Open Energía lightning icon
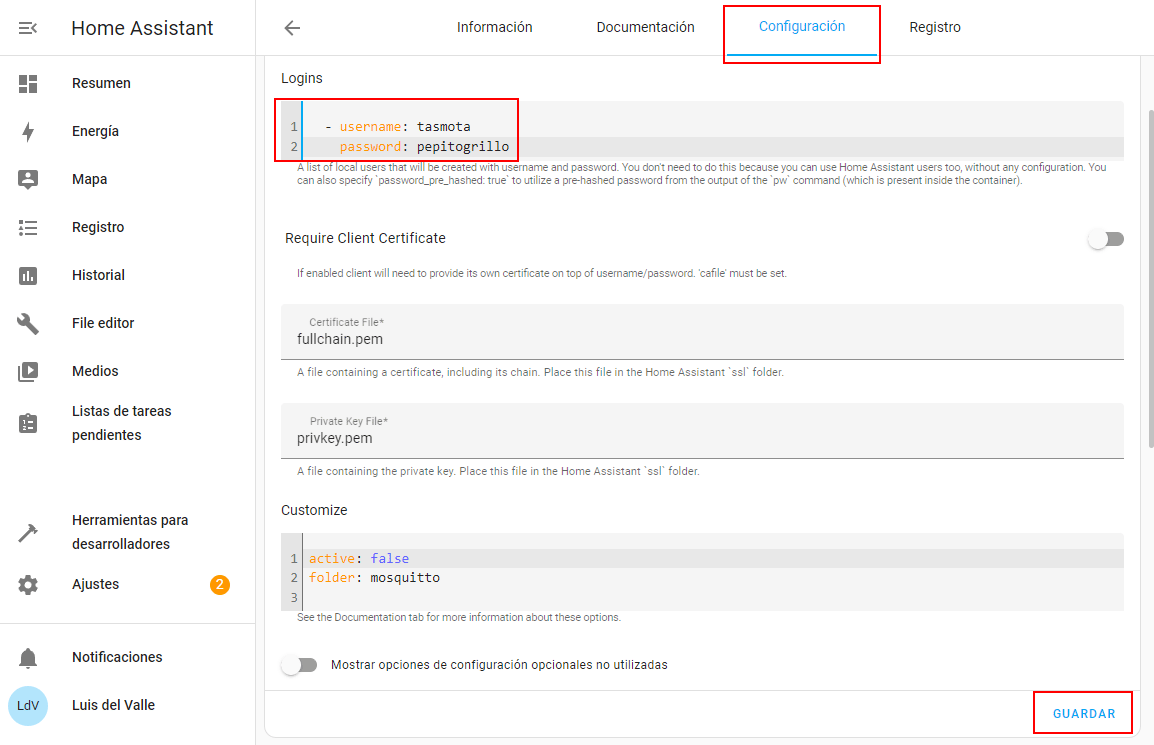 coord(28,132)
